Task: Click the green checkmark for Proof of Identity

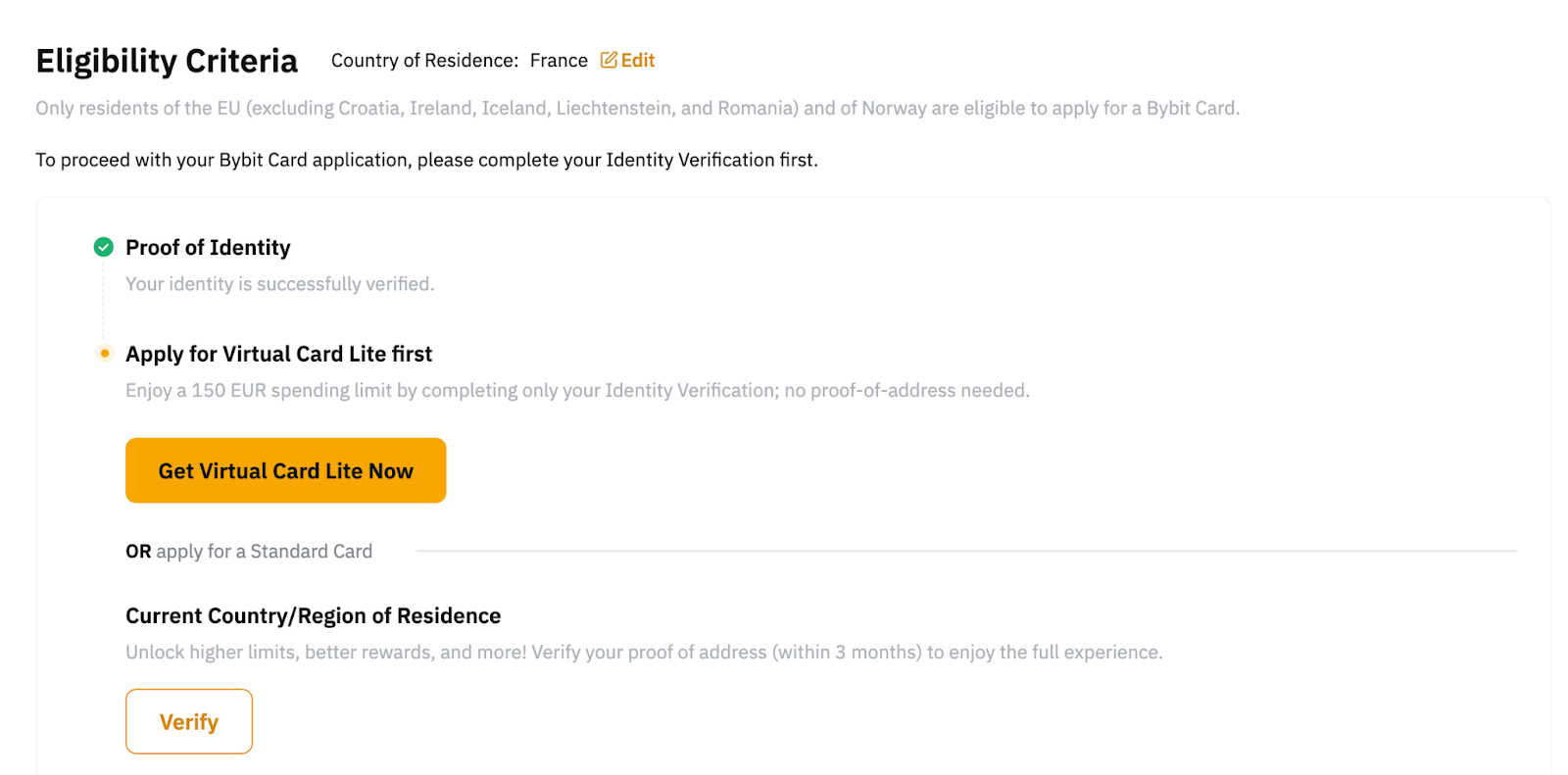Action: point(103,247)
